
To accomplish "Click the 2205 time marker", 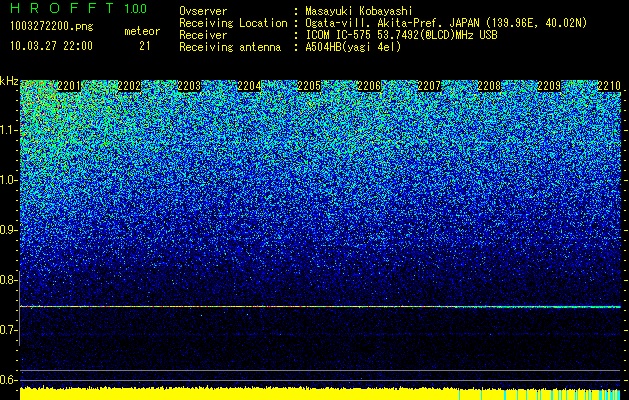I will click(309, 86).
